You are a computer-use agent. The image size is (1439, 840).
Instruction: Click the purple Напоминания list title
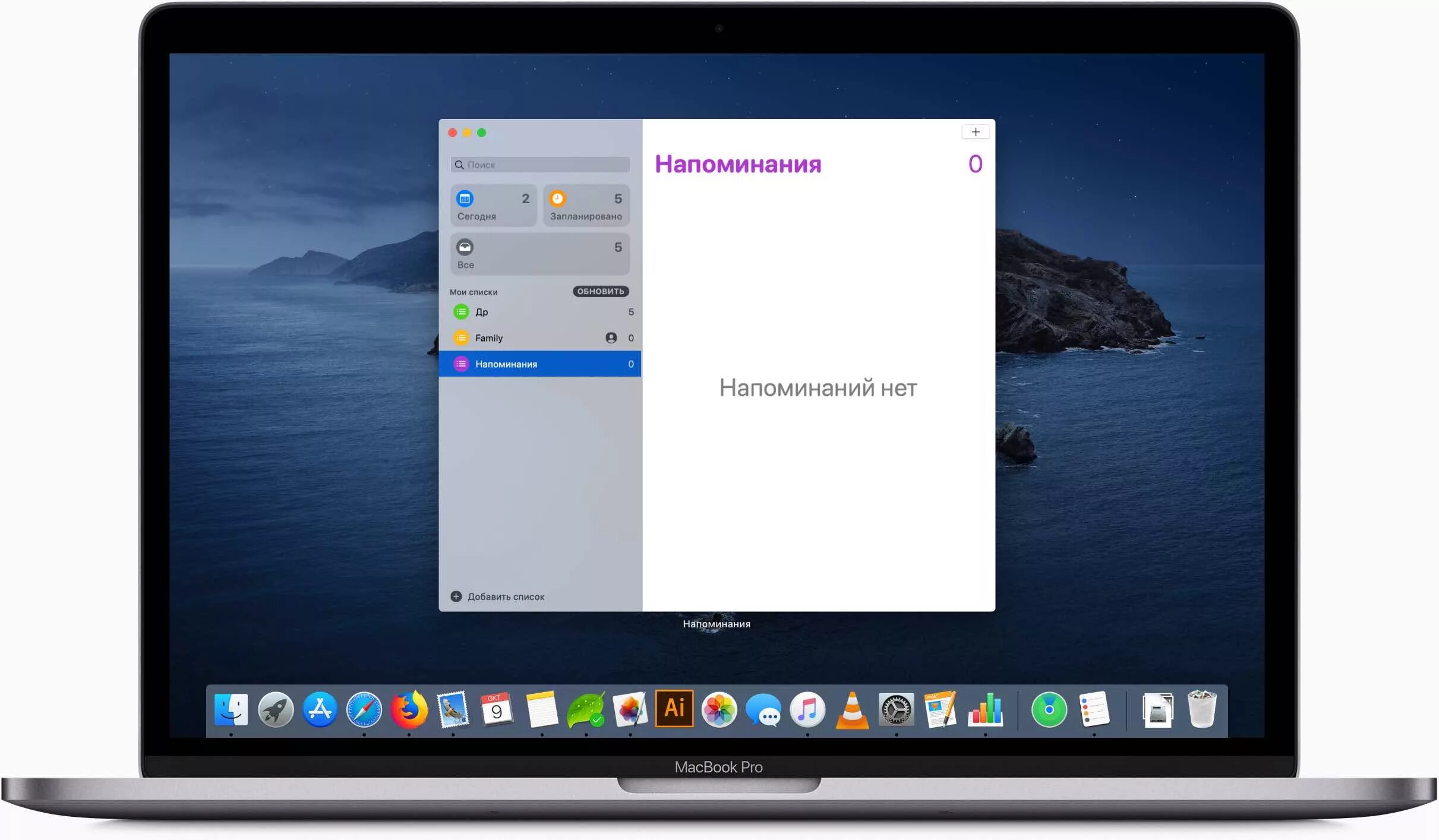[738, 165]
